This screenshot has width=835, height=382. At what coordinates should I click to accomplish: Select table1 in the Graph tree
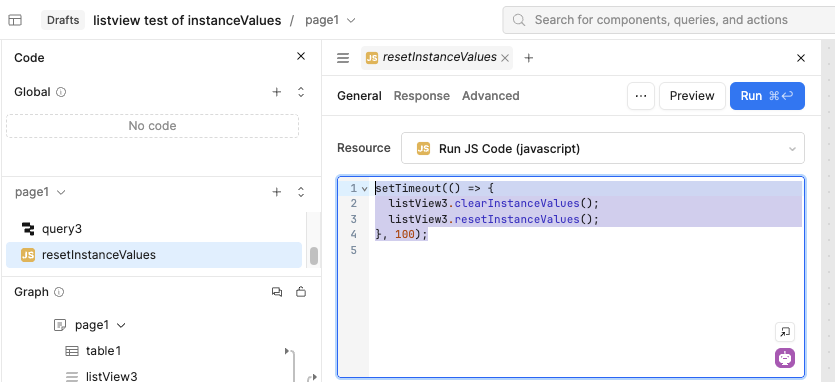[103, 351]
